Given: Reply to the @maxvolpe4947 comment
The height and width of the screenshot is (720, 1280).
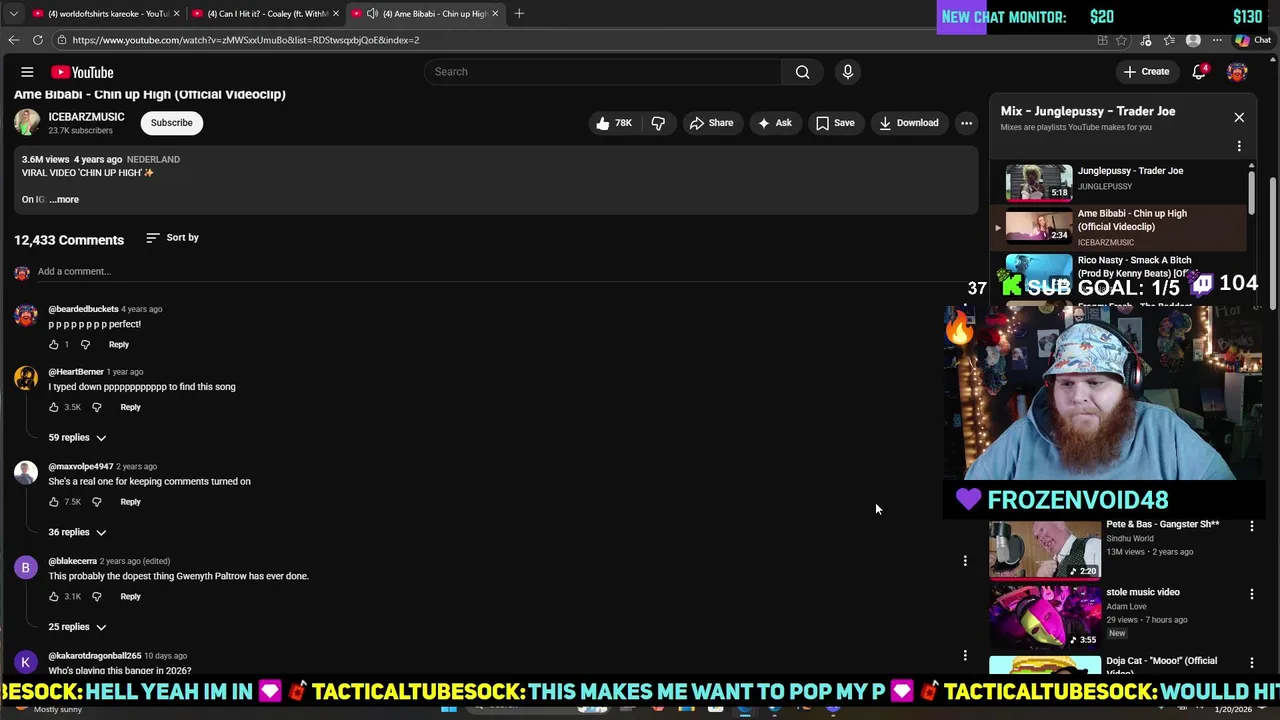Looking at the screenshot, I should click(131, 502).
